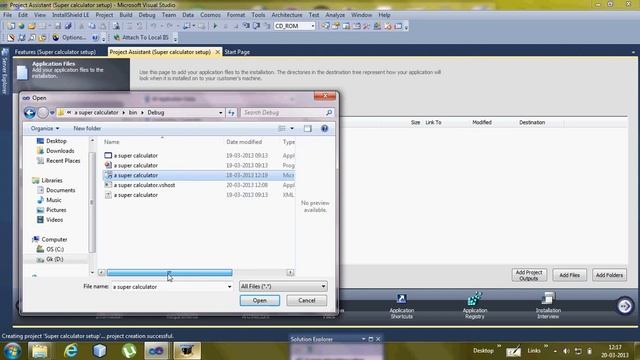Click the next arrow in Project Assistant
Image resolution: width=640 pixels, height=360 pixels.
(624, 306)
